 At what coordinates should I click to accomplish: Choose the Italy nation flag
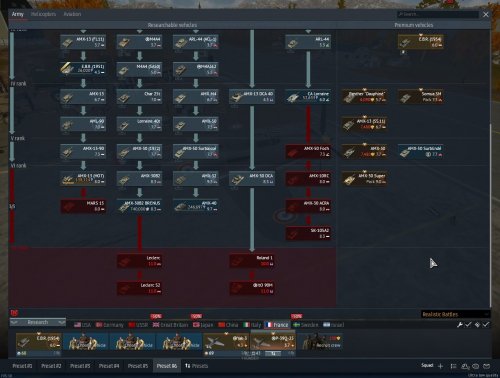click(252, 325)
